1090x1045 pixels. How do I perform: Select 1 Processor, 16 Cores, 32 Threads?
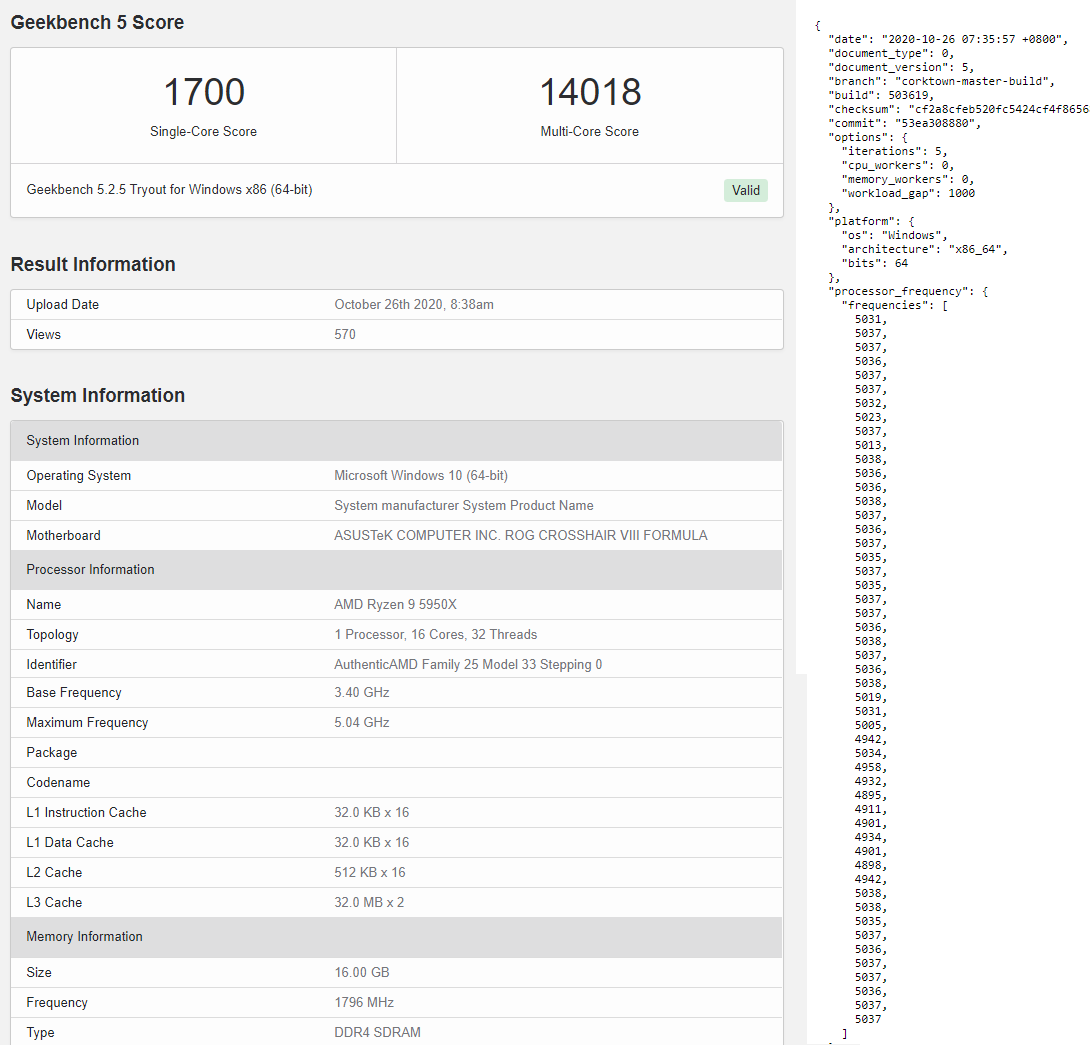click(x=436, y=634)
